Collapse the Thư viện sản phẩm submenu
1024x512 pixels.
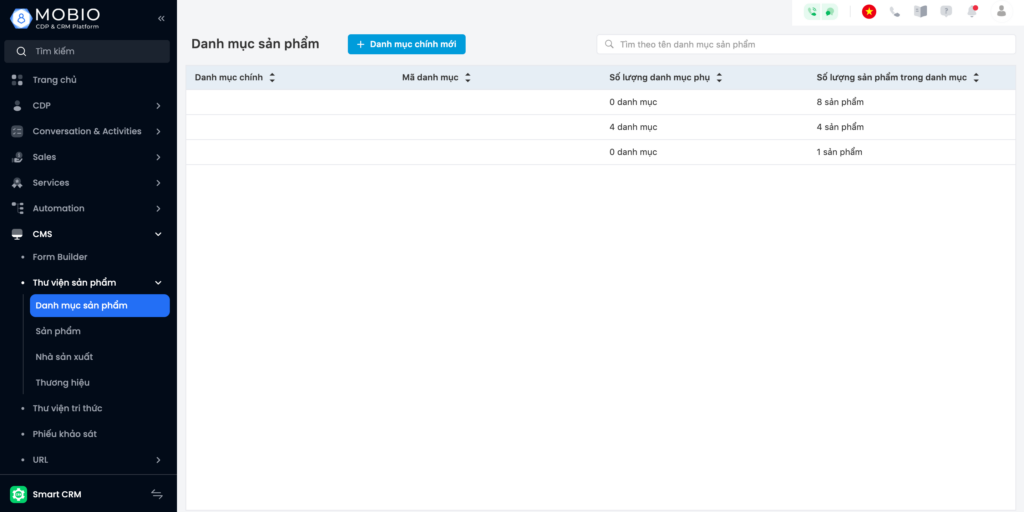coord(158,283)
